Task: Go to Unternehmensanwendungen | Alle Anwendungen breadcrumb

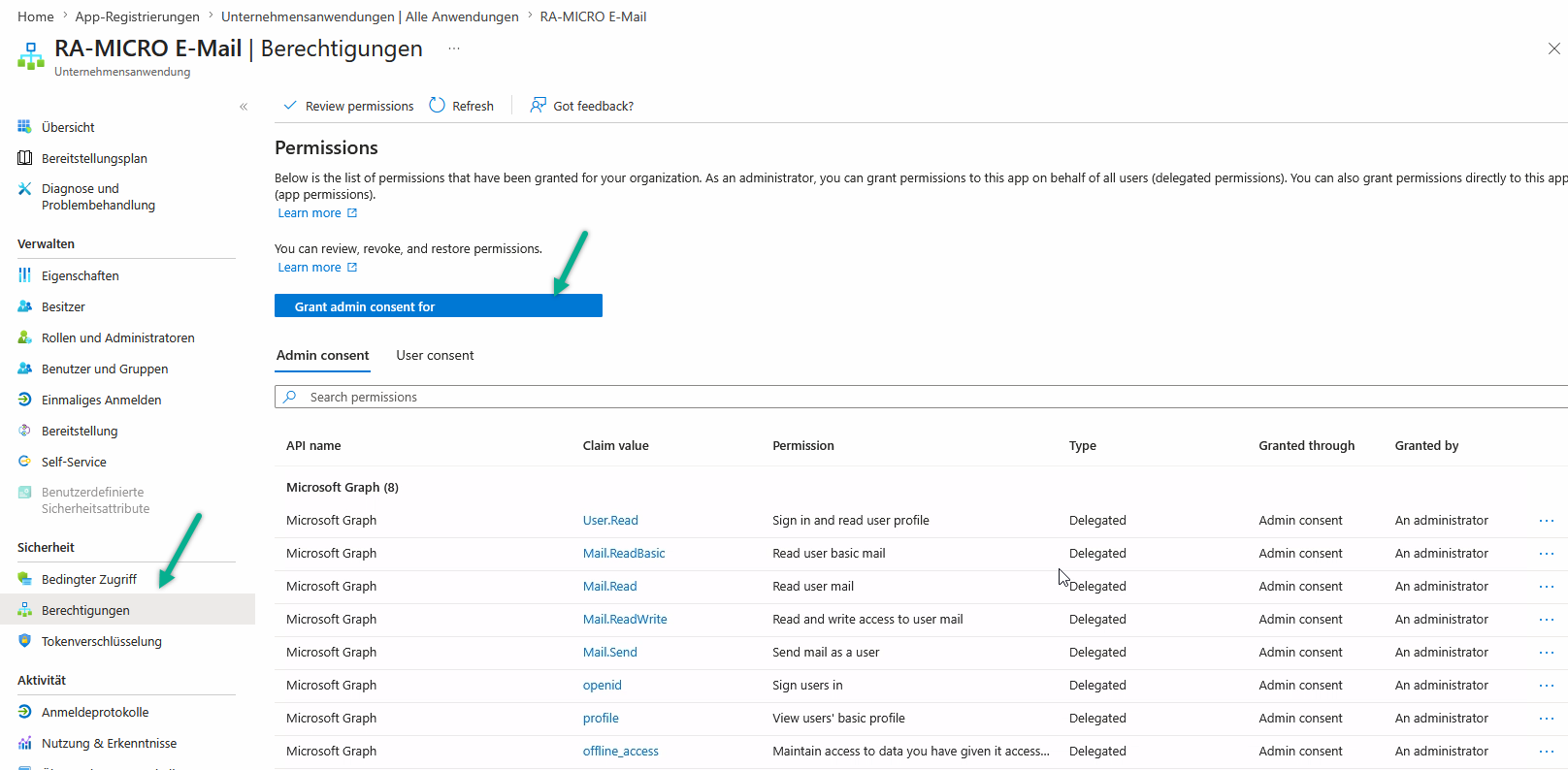Action: coord(370,16)
